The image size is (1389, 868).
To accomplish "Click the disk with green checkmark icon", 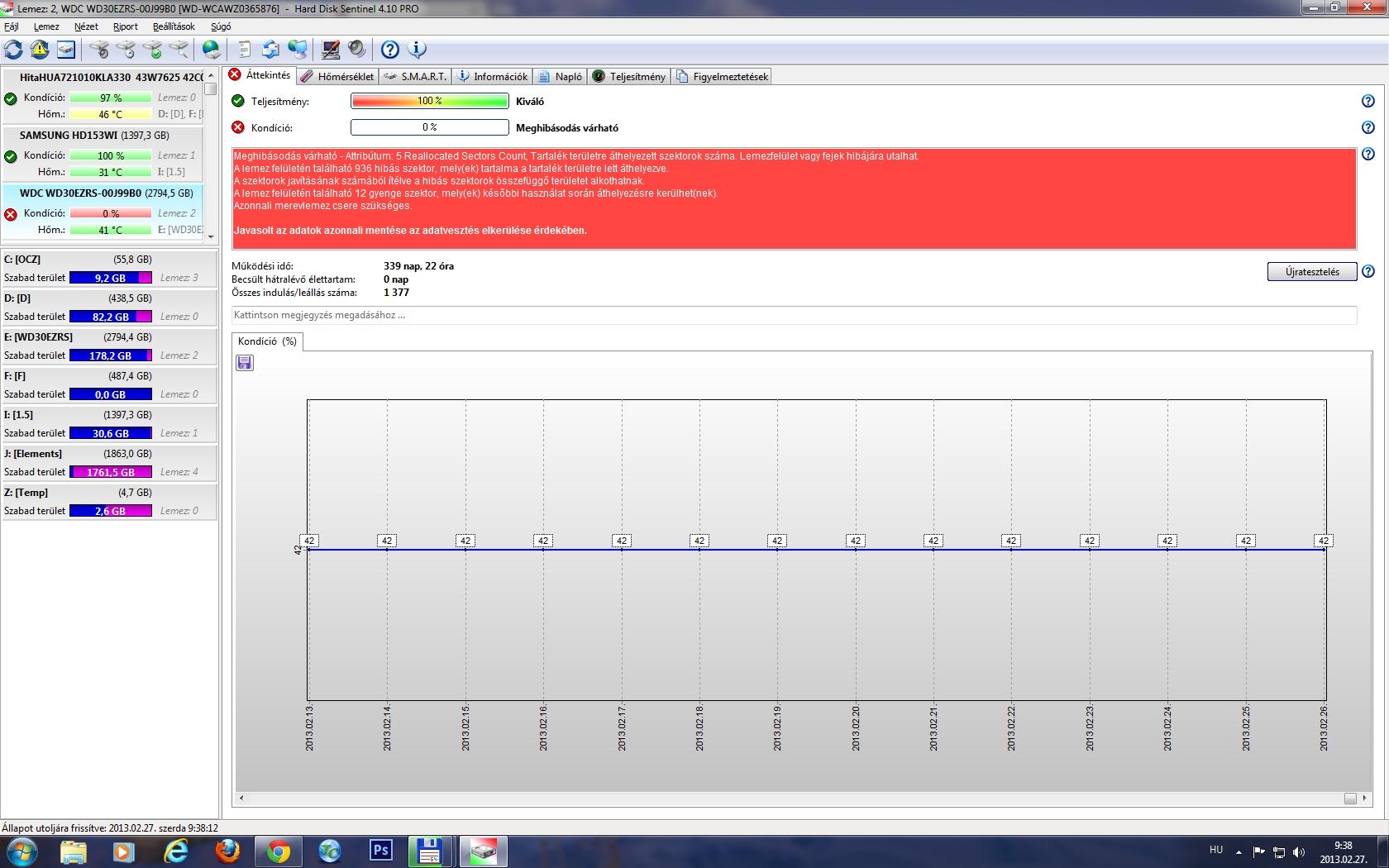I will pos(152,50).
